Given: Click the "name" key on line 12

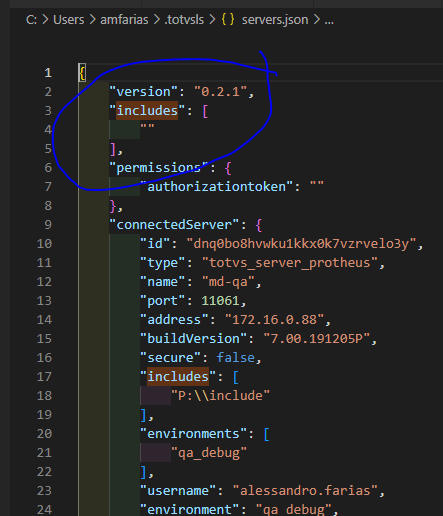Looking at the screenshot, I should point(163,282).
